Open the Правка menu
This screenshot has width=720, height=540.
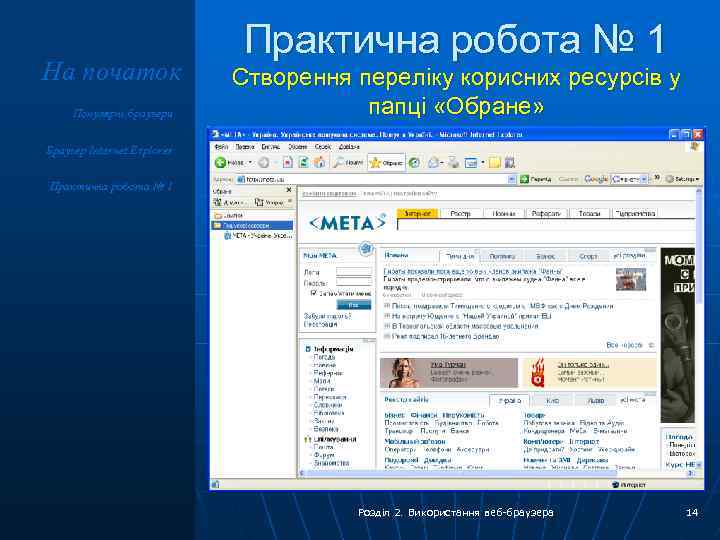tap(245, 147)
